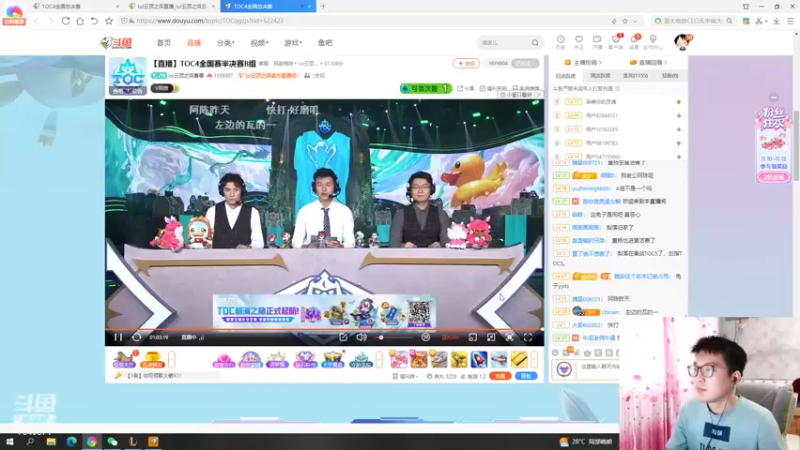Toggle the danmaku circular icon in player
Image resolution: width=800 pixels, height=450 pixels.
click(426, 337)
